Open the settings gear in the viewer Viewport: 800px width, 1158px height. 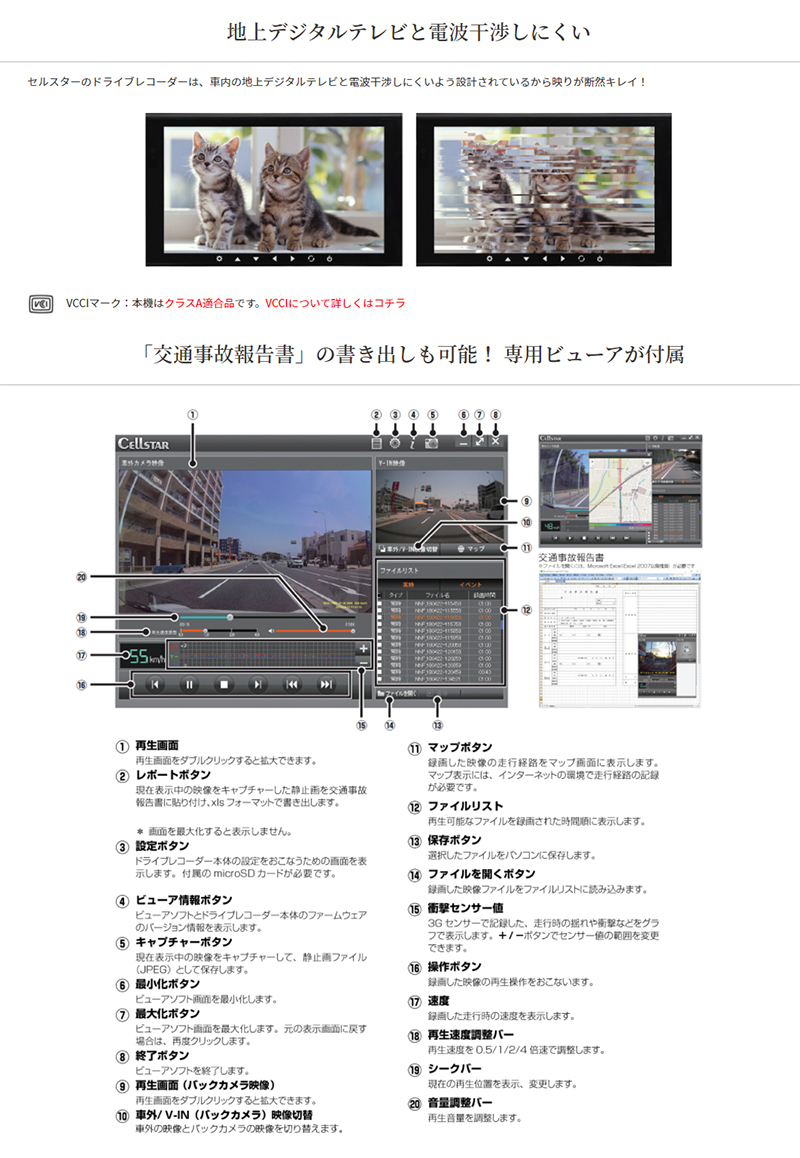pos(395,441)
